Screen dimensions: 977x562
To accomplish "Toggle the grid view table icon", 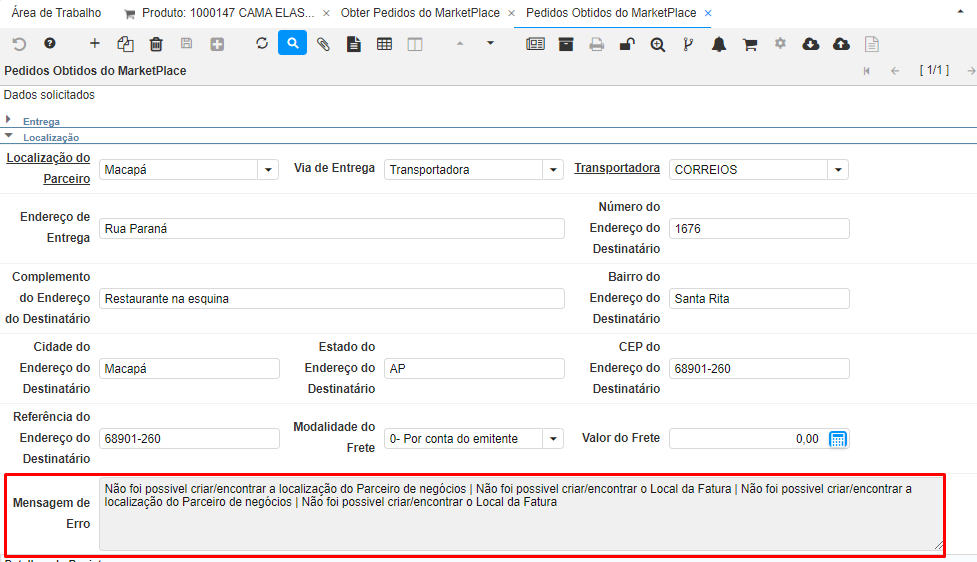I will click(384, 44).
